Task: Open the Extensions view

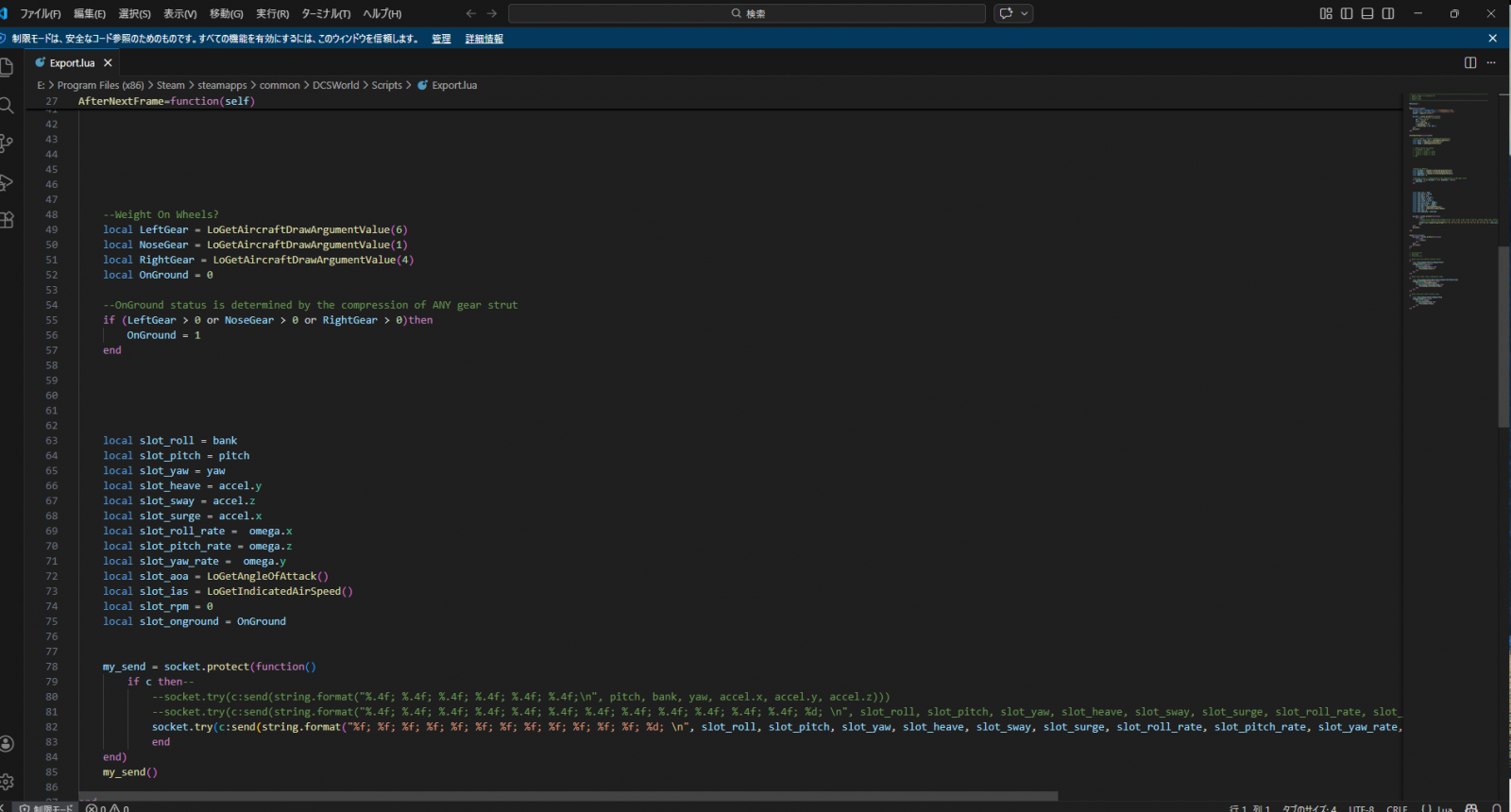Action: (x=7, y=220)
